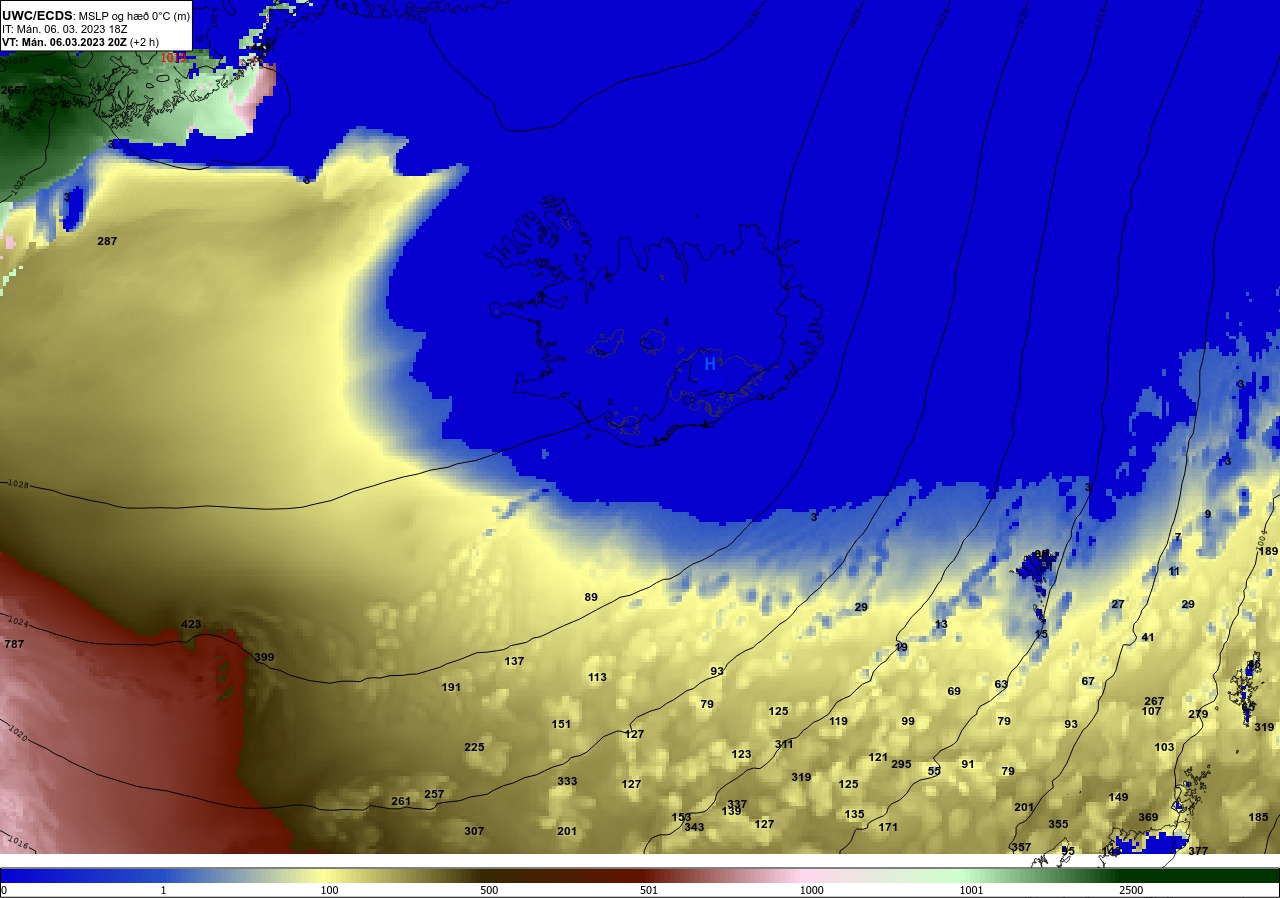This screenshot has width=1280, height=898.
Task: Click the value 89 south of Iceland
Action: [x=591, y=597]
